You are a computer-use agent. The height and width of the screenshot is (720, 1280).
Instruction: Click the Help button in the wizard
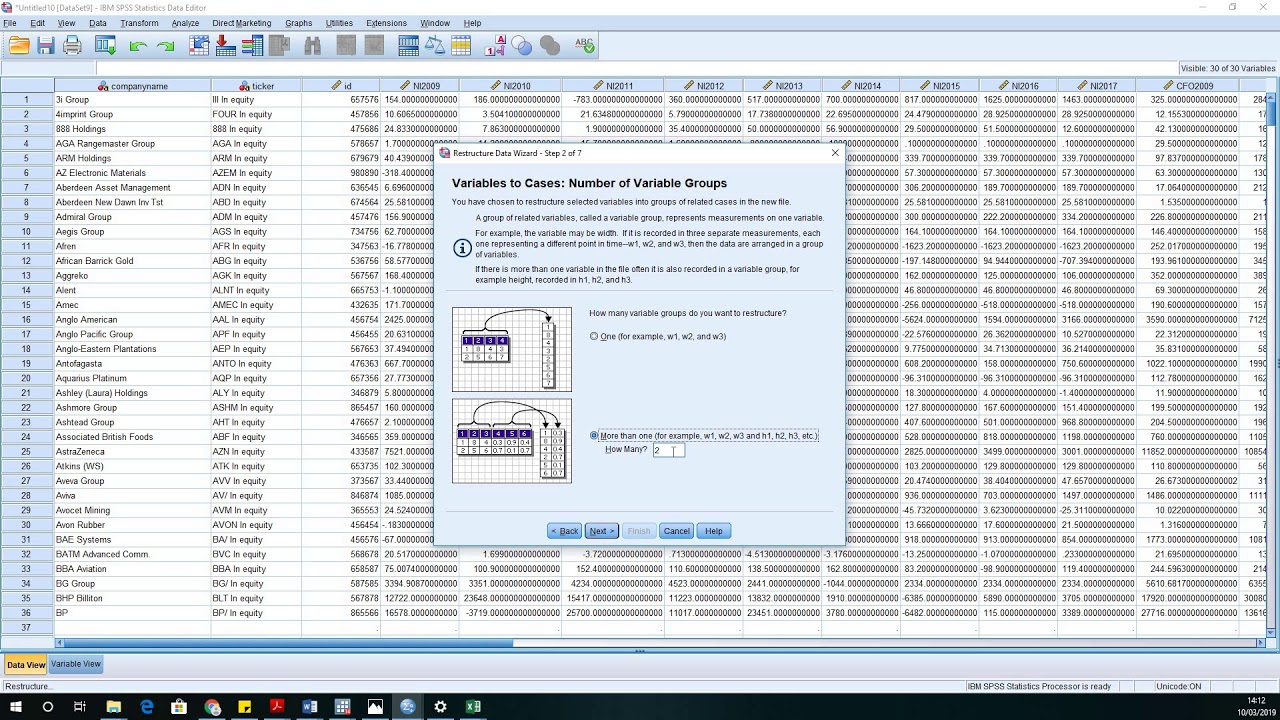point(713,531)
